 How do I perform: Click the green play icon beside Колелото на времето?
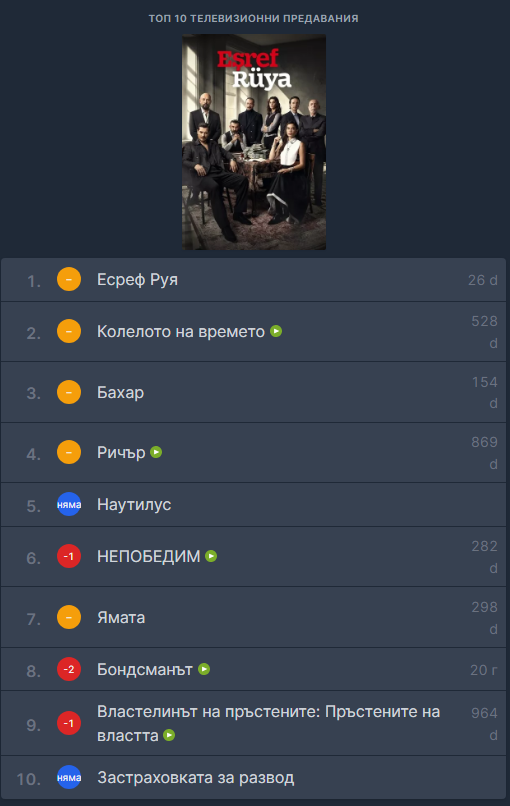tap(276, 331)
